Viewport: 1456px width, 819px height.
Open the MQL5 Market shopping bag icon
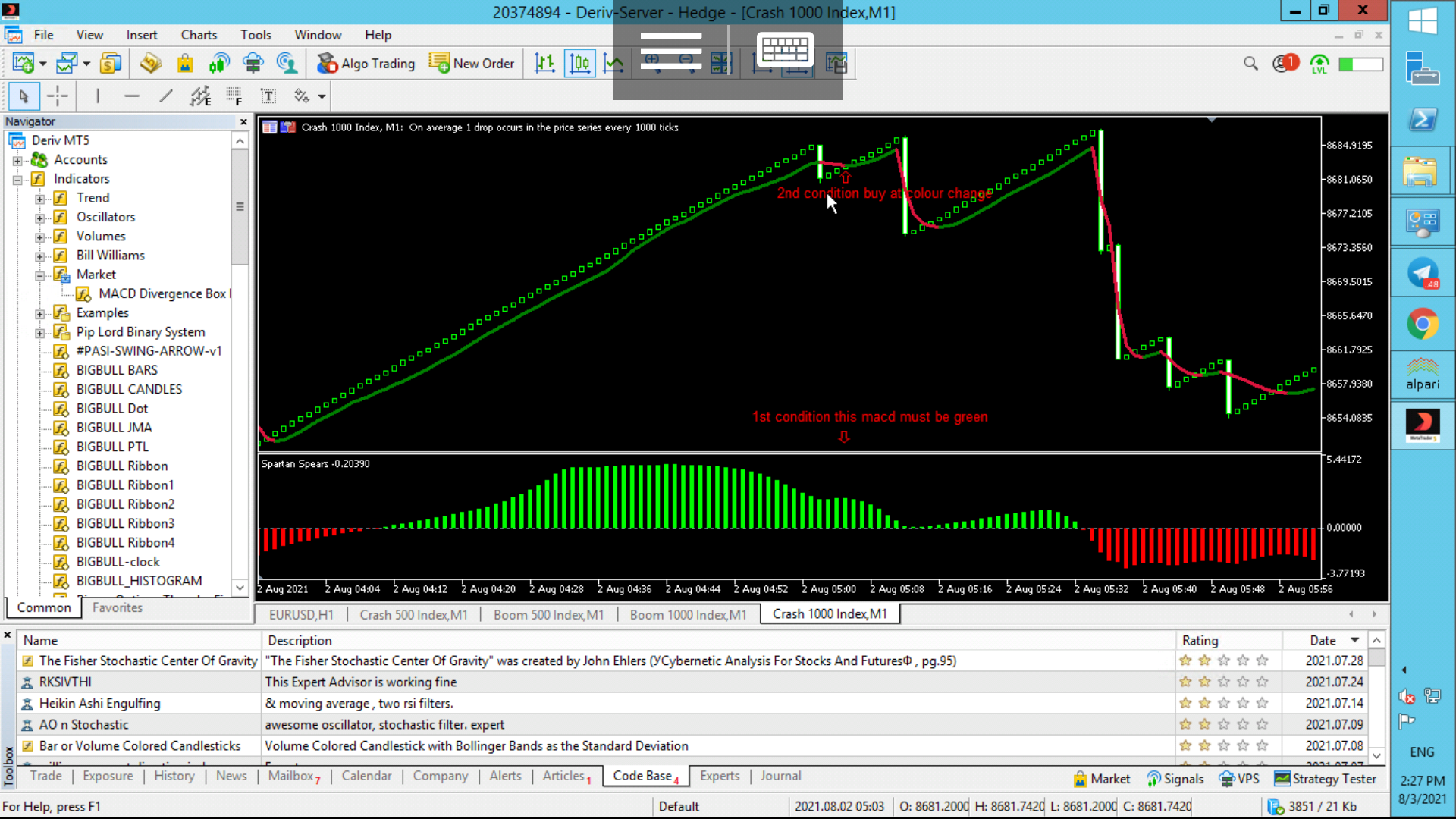tap(185, 64)
